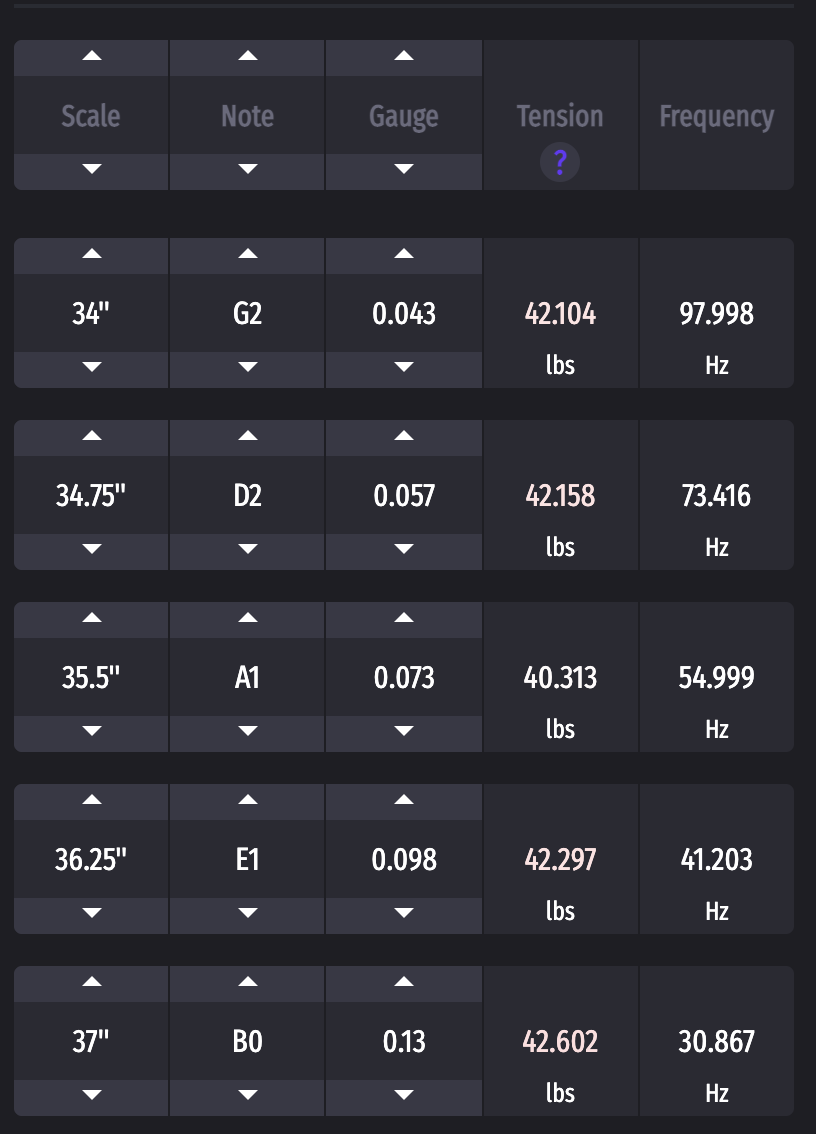The image size is (816, 1134).
Task: Decrease the 36.25" scale with down arrow
Action: pos(91,916)
